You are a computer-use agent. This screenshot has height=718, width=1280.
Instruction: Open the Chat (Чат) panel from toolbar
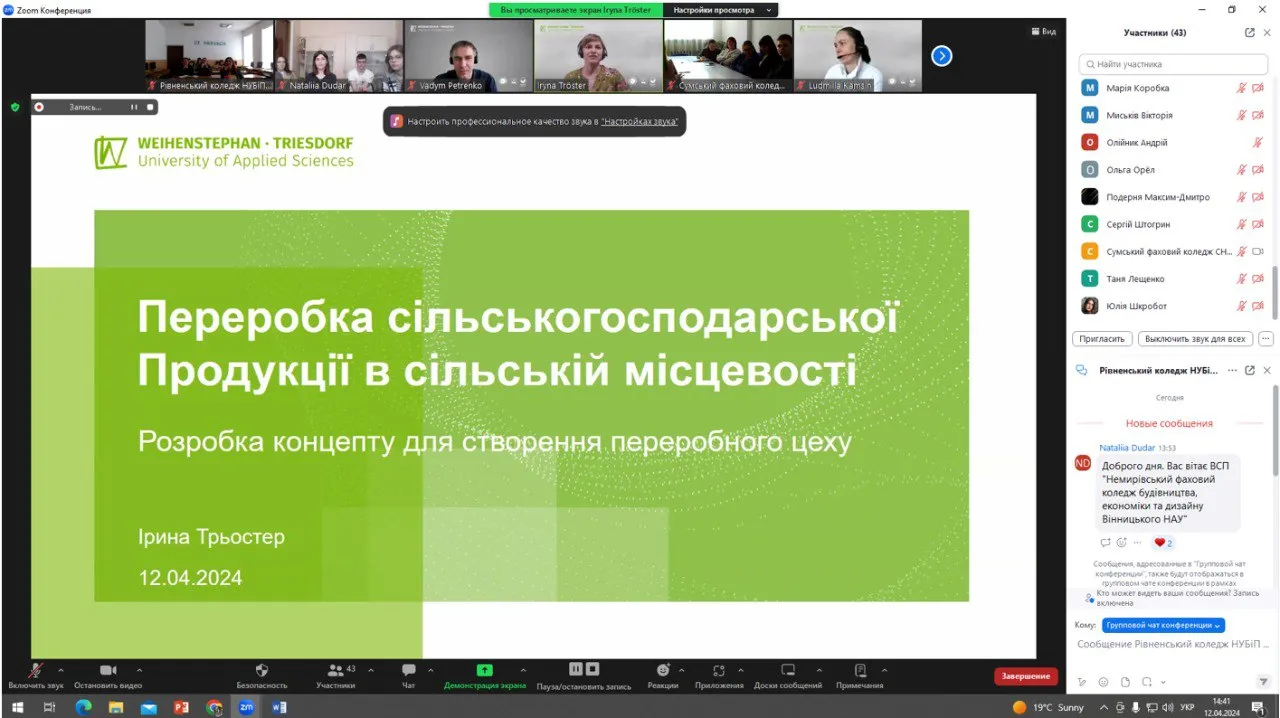click(408, 671)
